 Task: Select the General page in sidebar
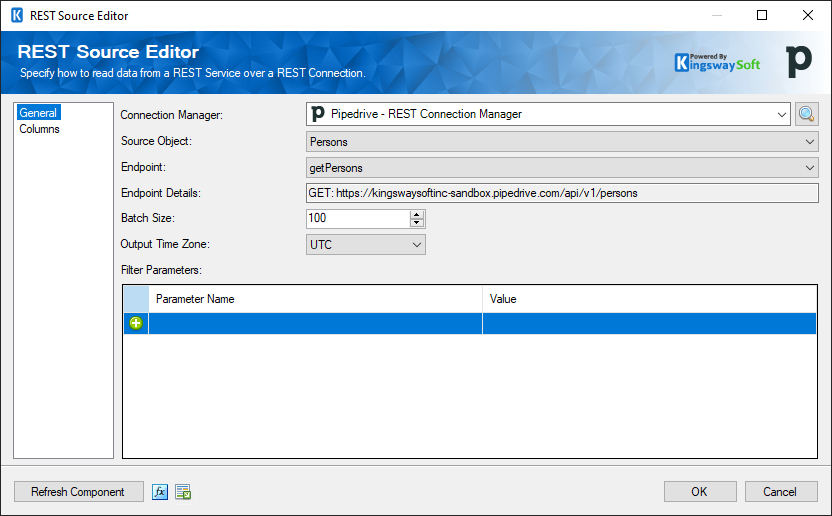[x=38, y=113]
